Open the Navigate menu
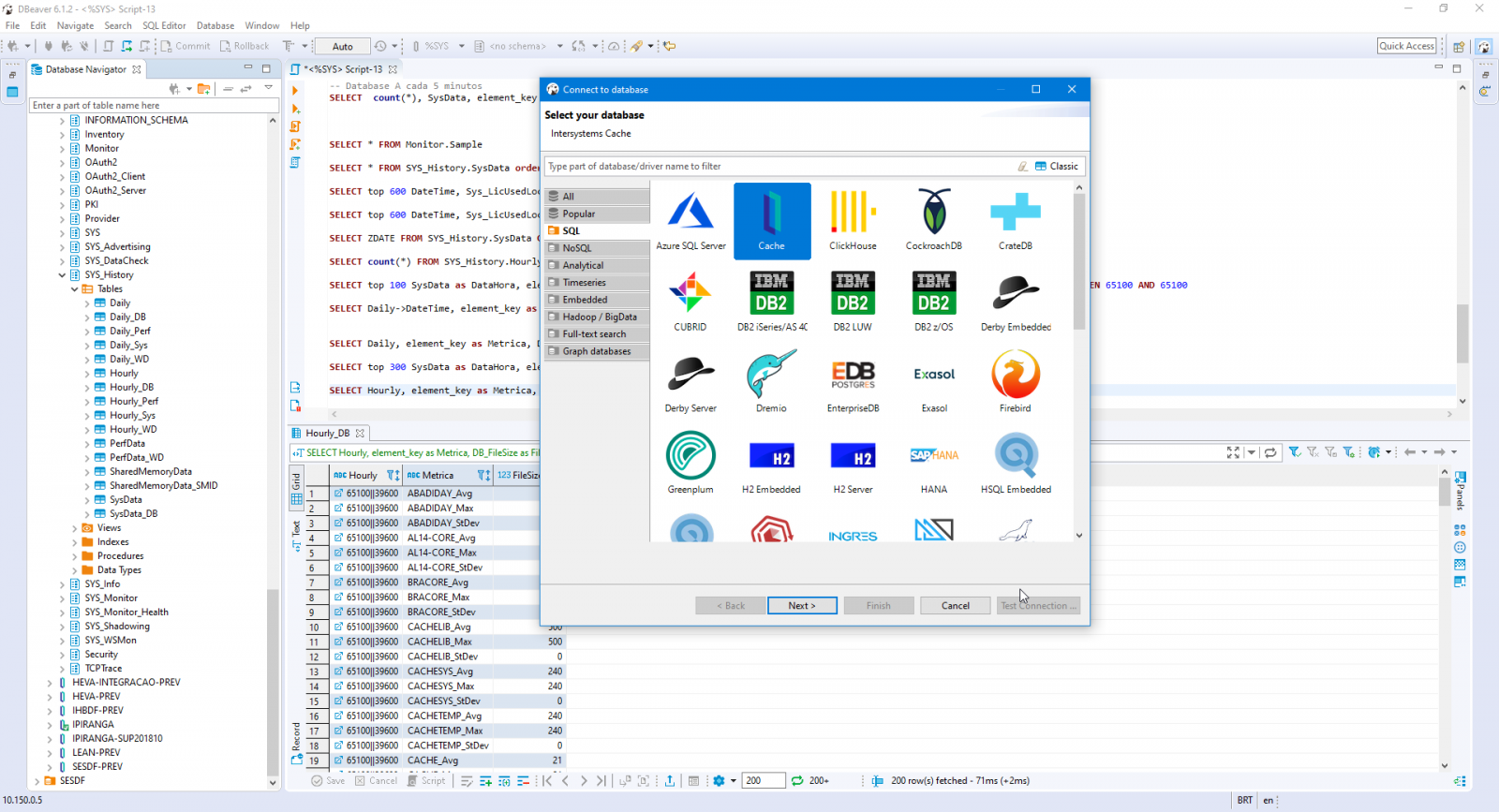This screenshot has width=1499, height=812. [75, 25]
